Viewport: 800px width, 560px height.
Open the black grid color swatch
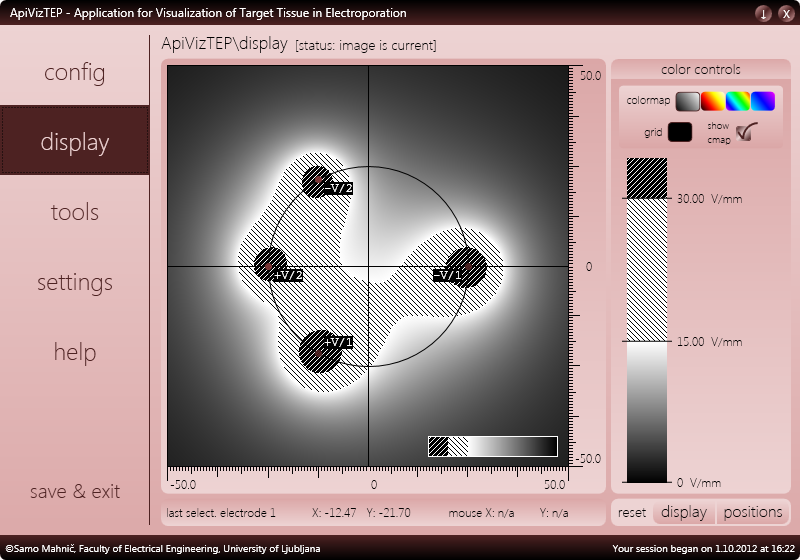pyautogui.click(x=680, y=132)
